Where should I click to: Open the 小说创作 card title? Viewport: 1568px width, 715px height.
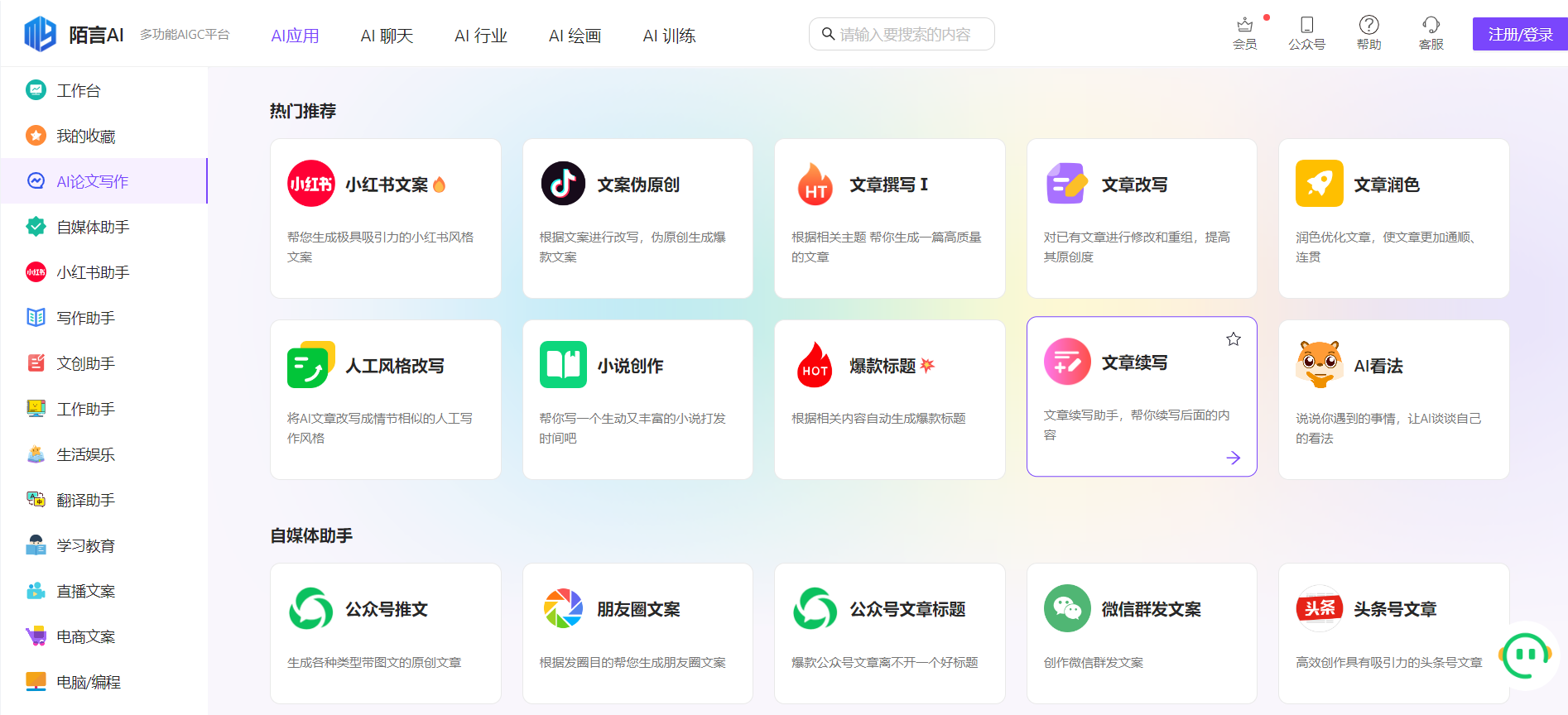click(630, 366)
